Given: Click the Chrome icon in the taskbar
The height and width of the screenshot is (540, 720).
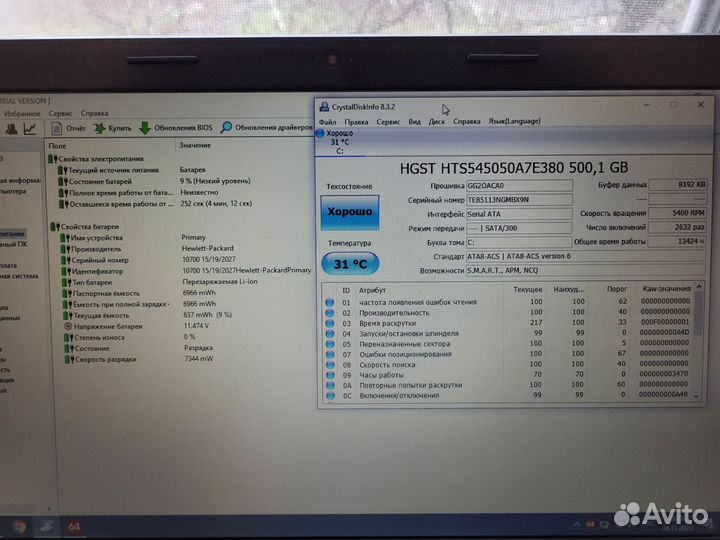Looking at the screenshot, I should (x=19, y=528).
